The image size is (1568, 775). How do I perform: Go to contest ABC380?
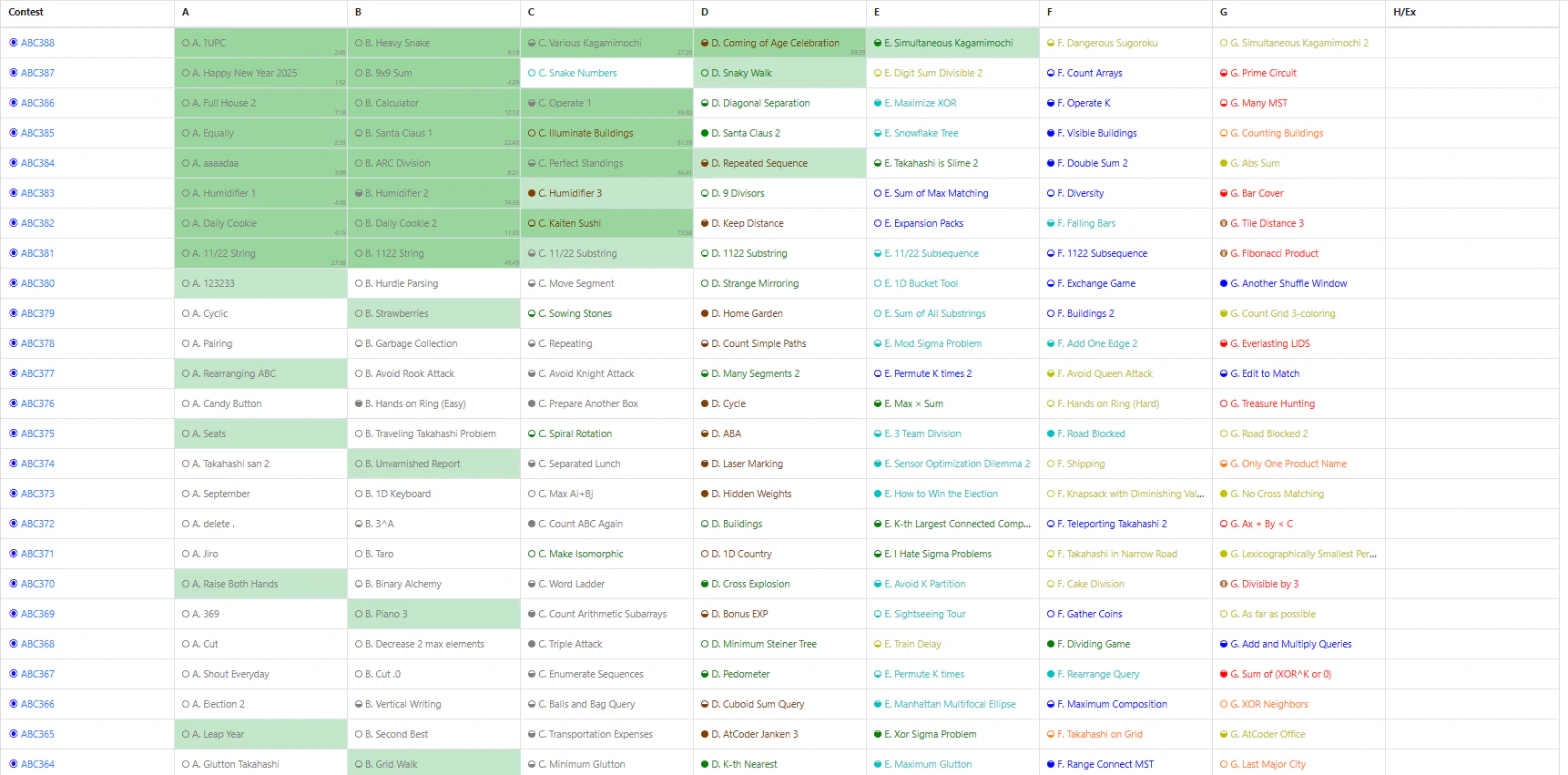tap(37, 283)
